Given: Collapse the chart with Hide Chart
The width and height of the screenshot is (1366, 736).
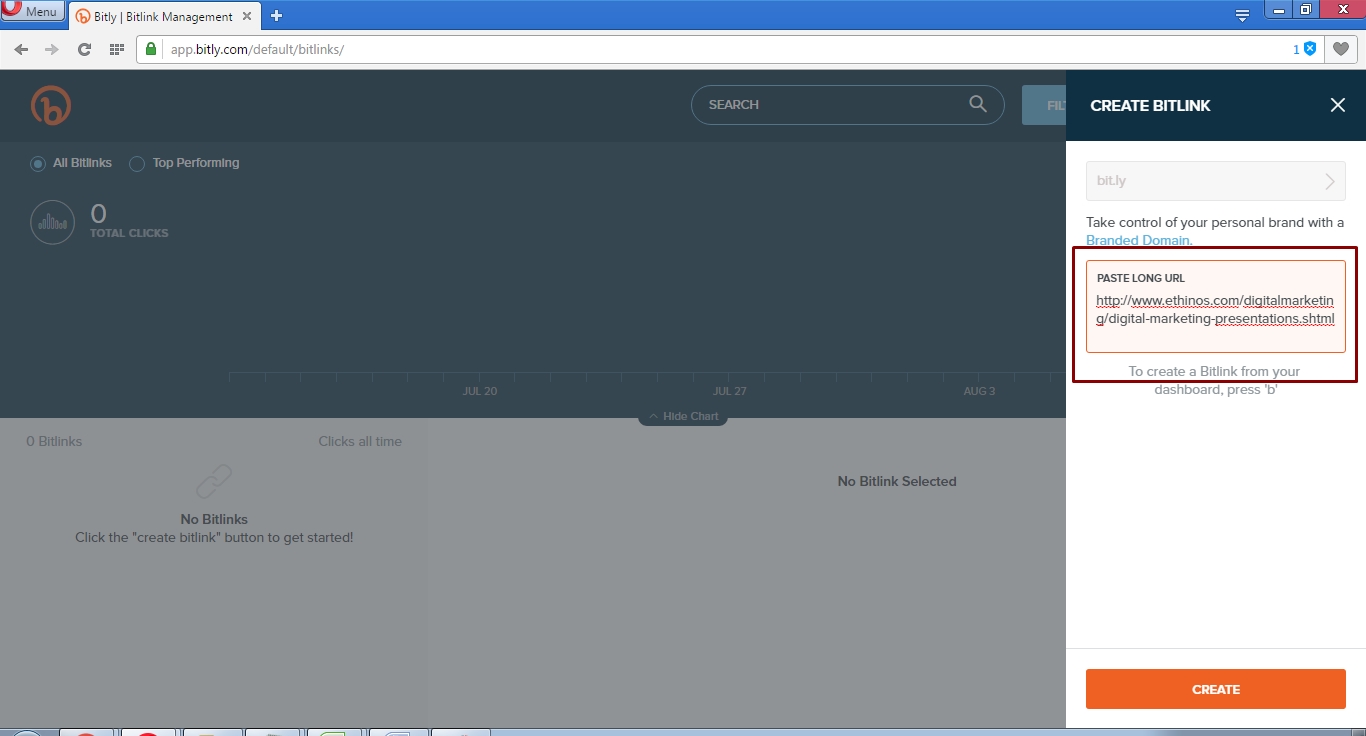Looking at the screenshot, I should (683, 416).
